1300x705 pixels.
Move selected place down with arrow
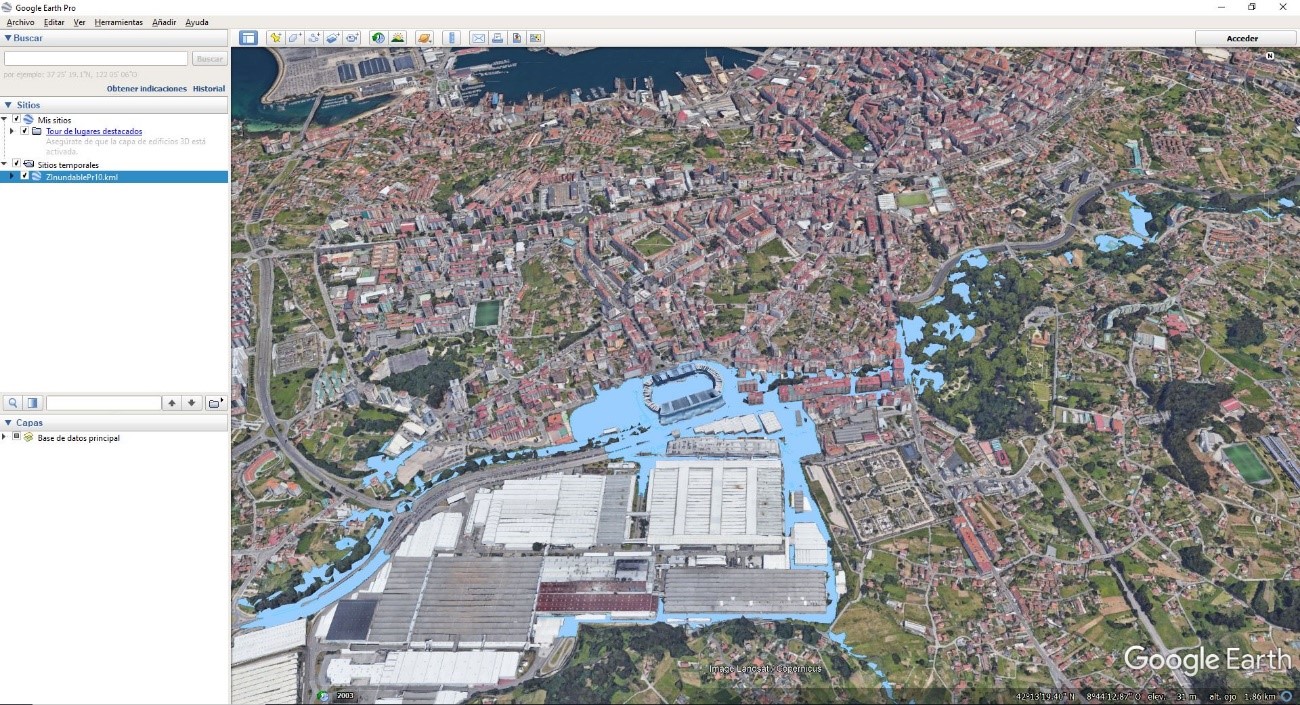(x=192, y=403)
